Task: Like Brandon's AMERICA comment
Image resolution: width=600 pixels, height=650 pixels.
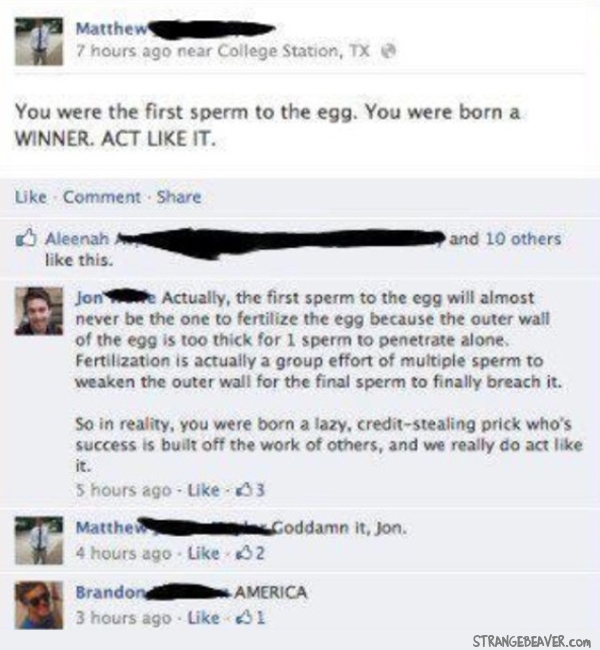Action: click(x=203, y=618)
